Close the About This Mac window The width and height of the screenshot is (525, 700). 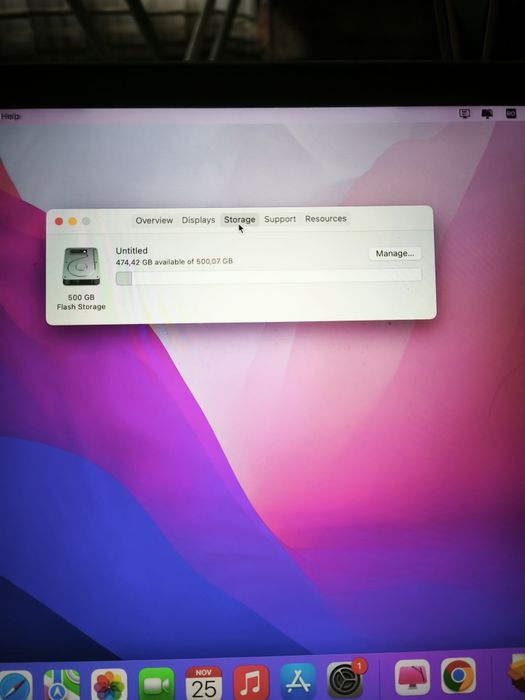[59, 221]
